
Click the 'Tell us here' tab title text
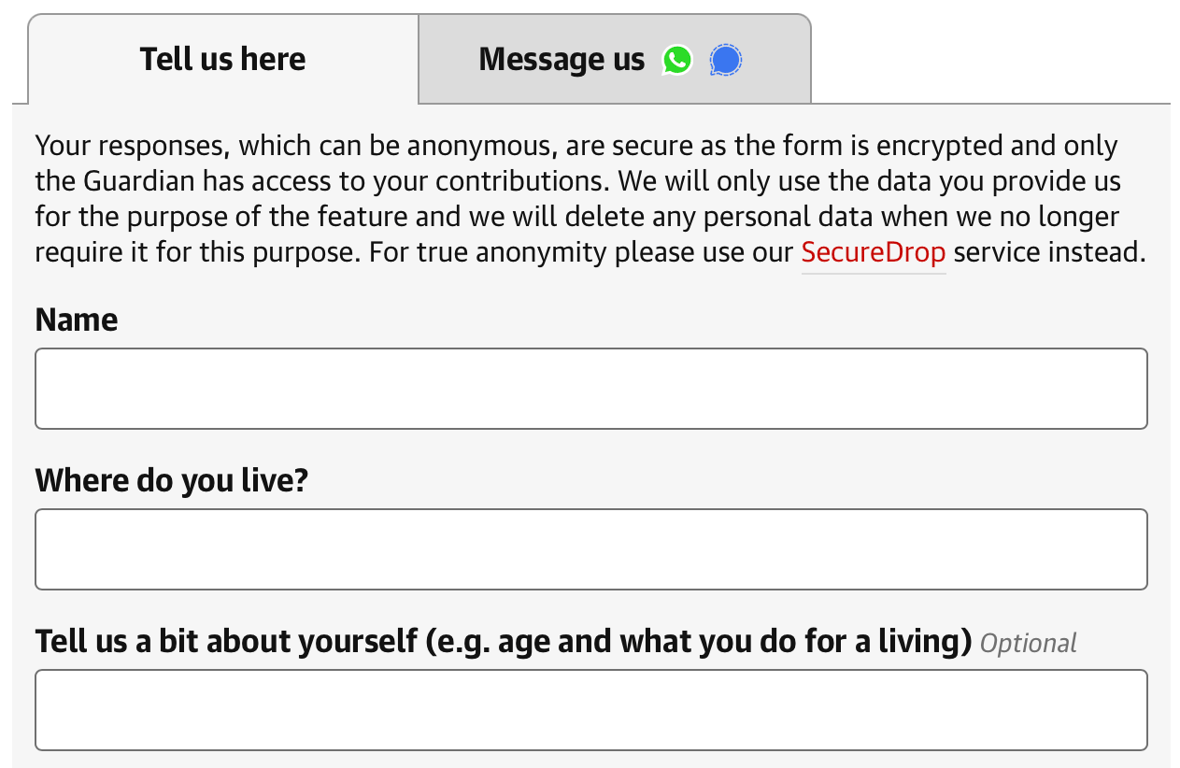tap(223, 59)
